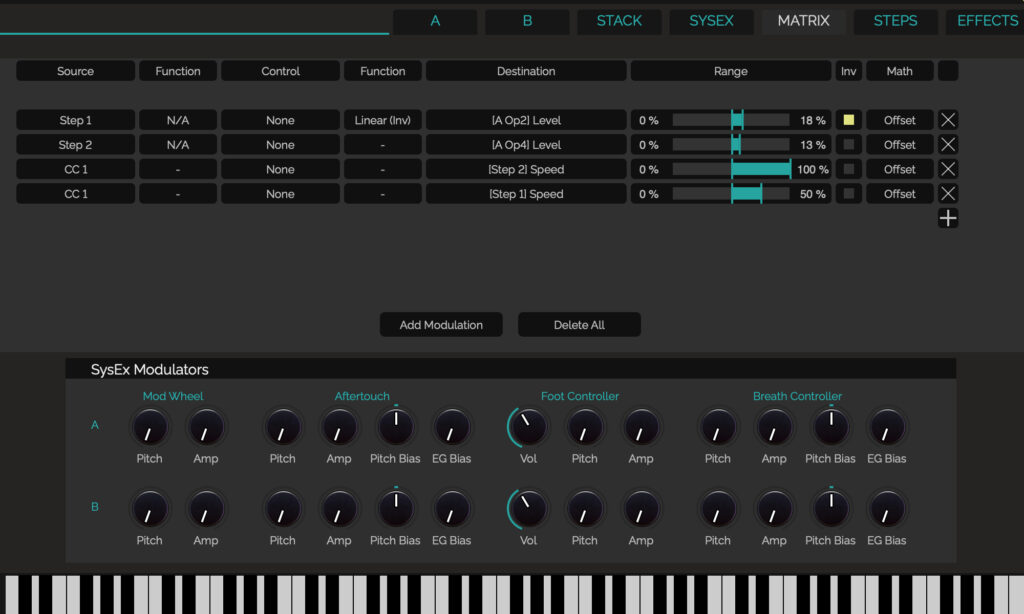Click the Delete All button
The width and height of the screenshot is (1024, 614).
point(579,325)
